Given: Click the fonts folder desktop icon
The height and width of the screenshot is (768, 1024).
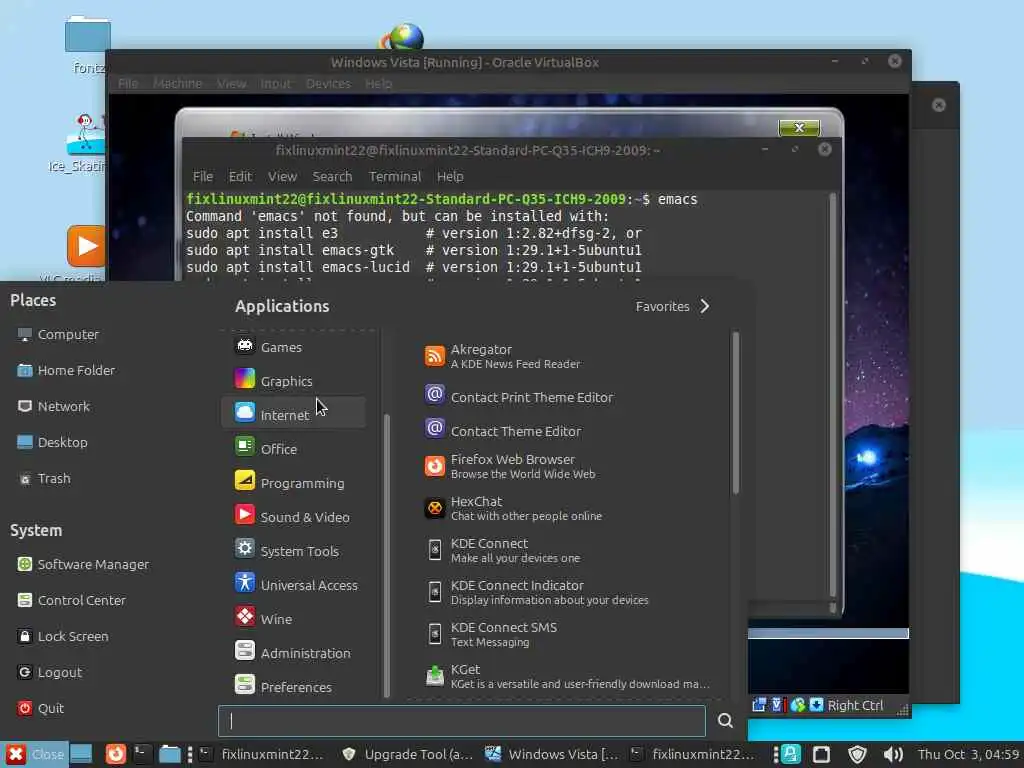Looking at the screenshot, I should coord(88,34).
